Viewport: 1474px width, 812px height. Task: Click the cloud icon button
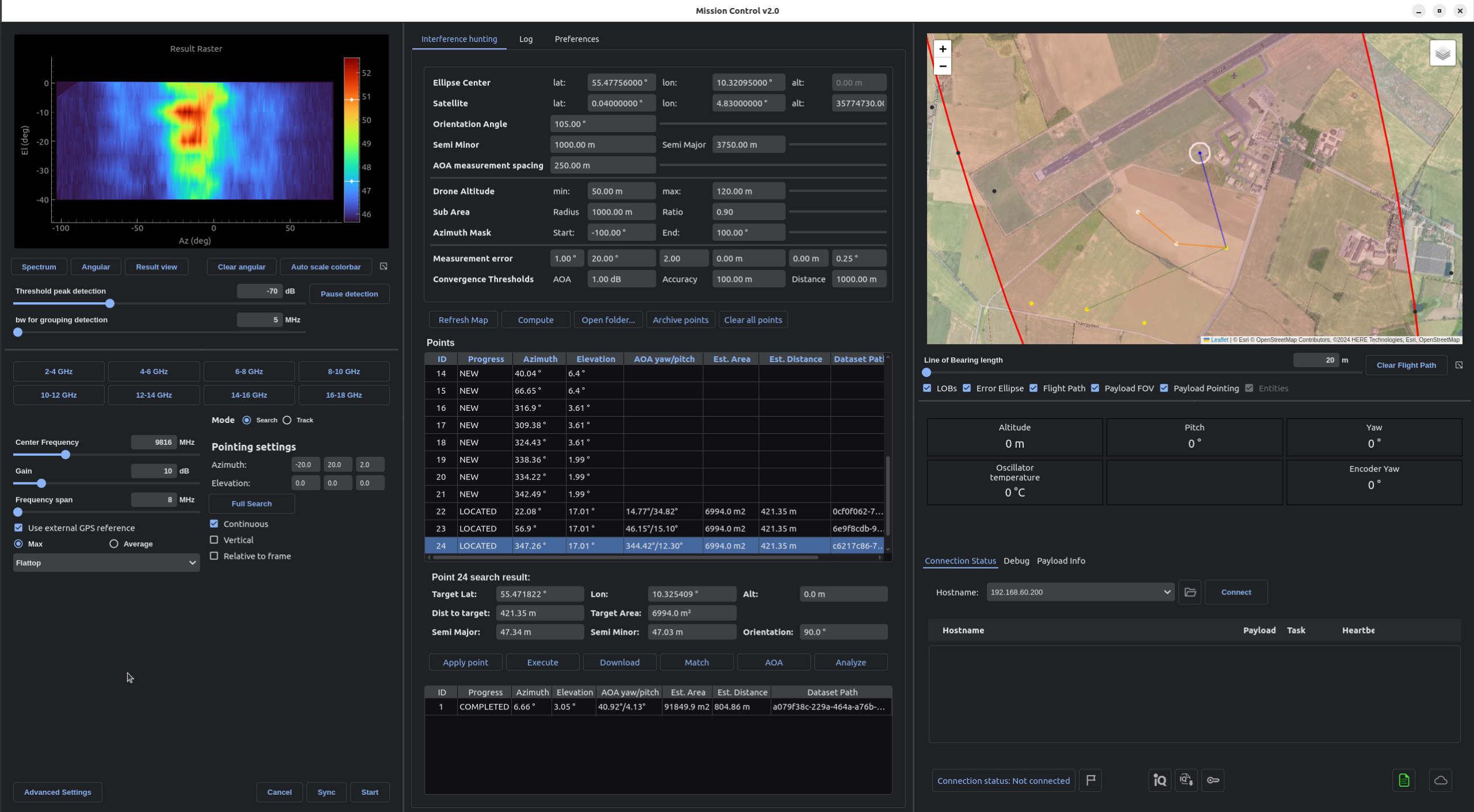1441,780
